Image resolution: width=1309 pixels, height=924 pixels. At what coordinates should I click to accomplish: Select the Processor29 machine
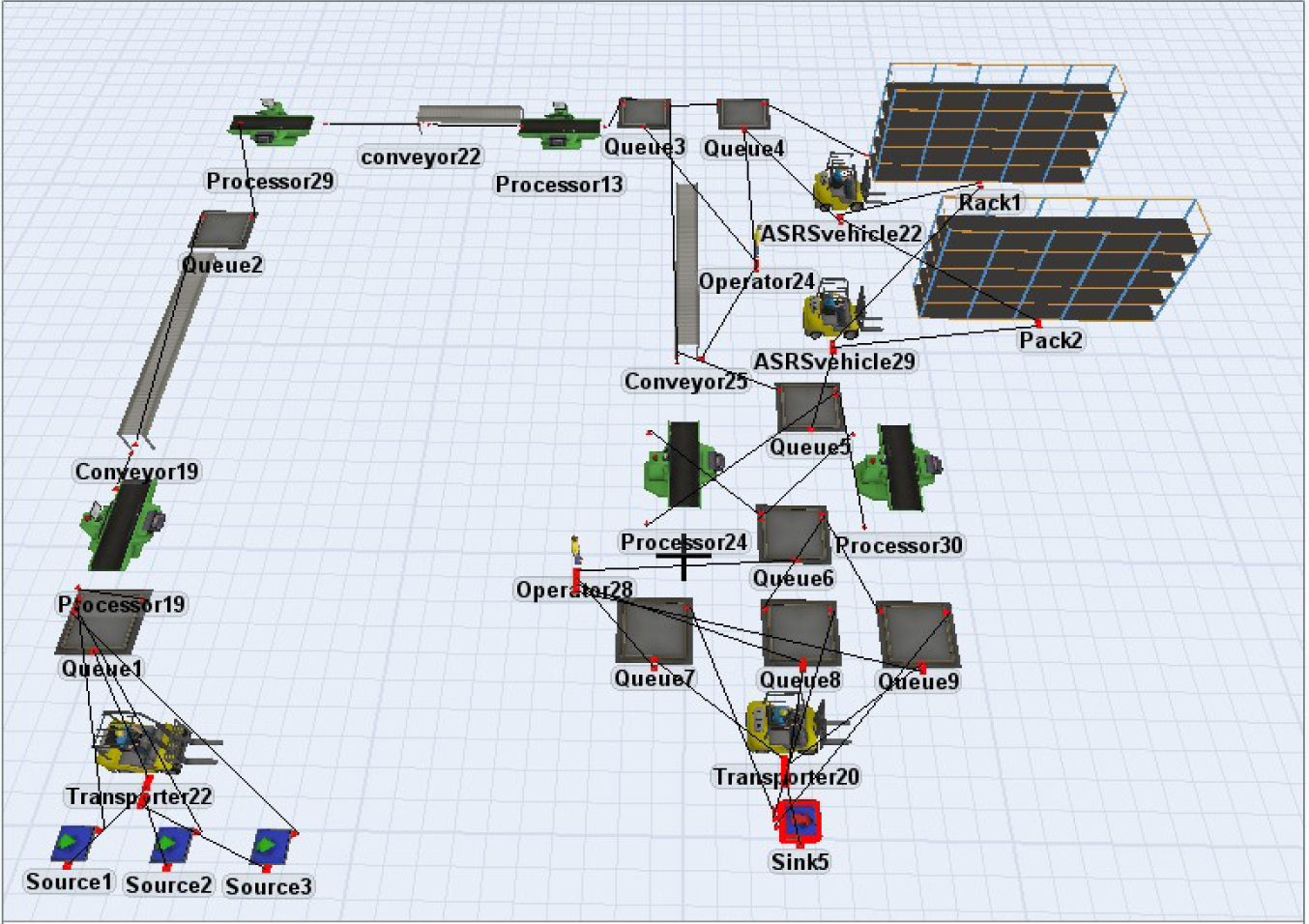pos(271,123)
